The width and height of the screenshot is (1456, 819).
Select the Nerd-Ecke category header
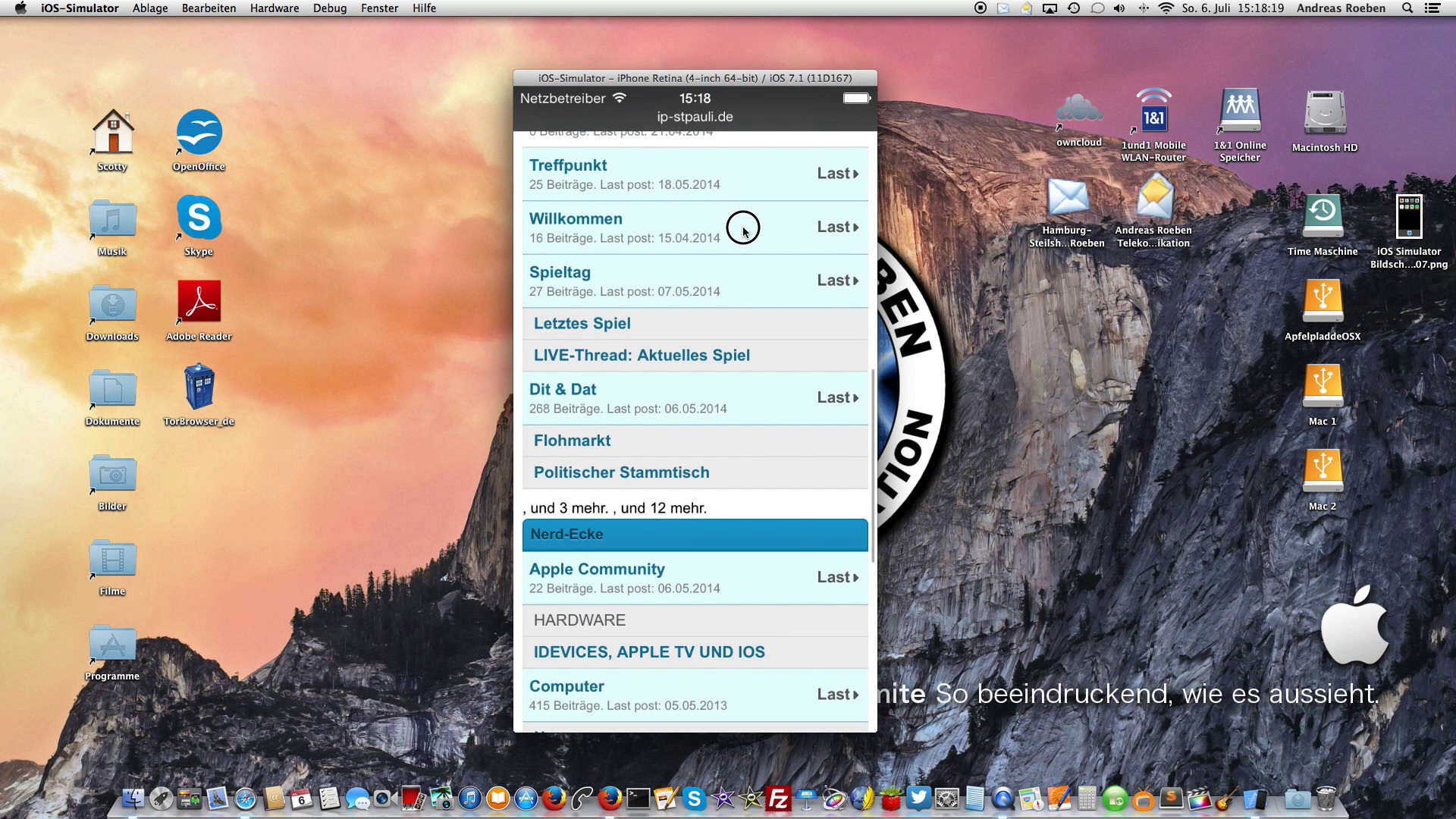click(695, 535)
